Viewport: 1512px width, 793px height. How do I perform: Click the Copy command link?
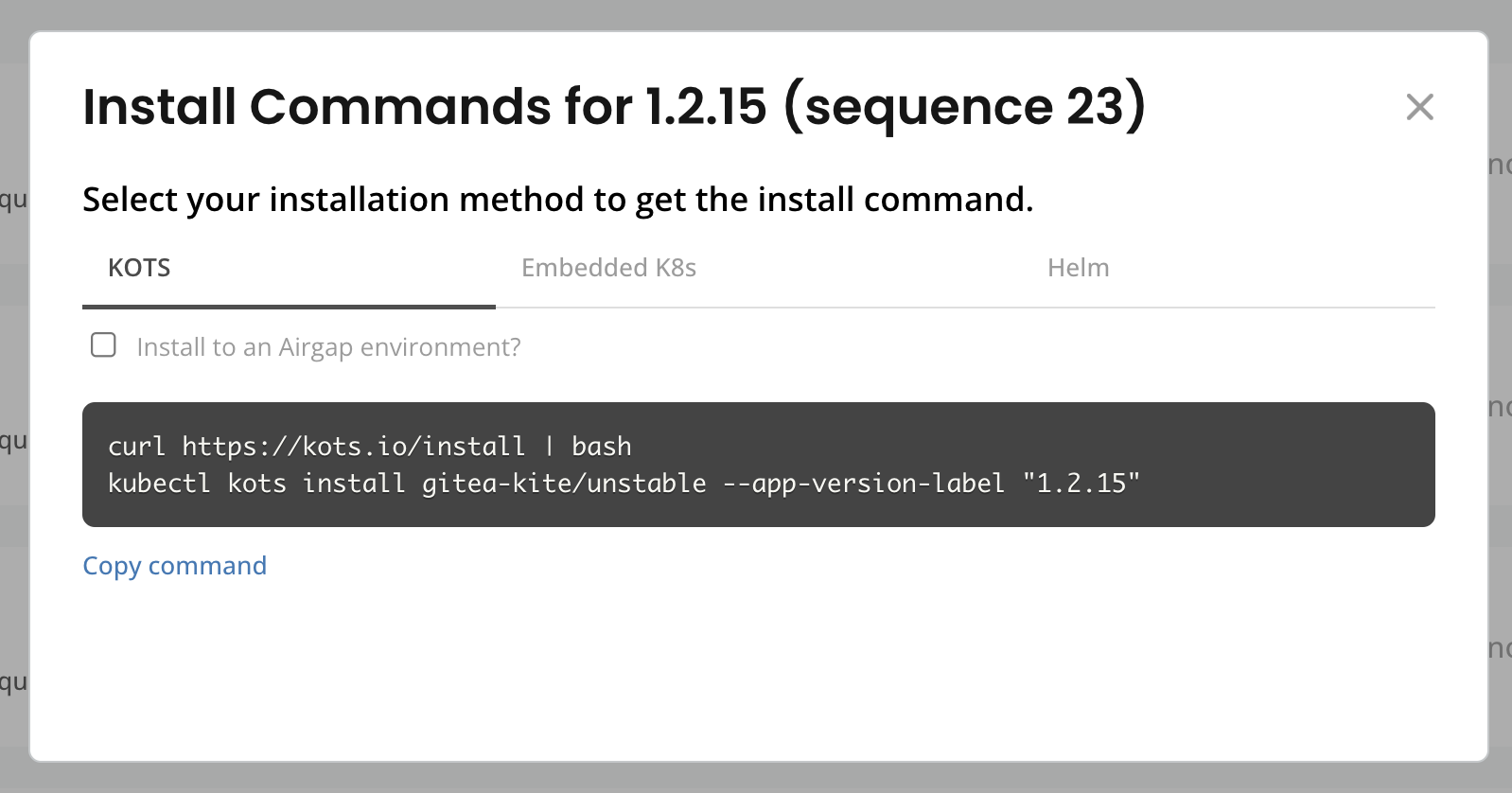175,566
